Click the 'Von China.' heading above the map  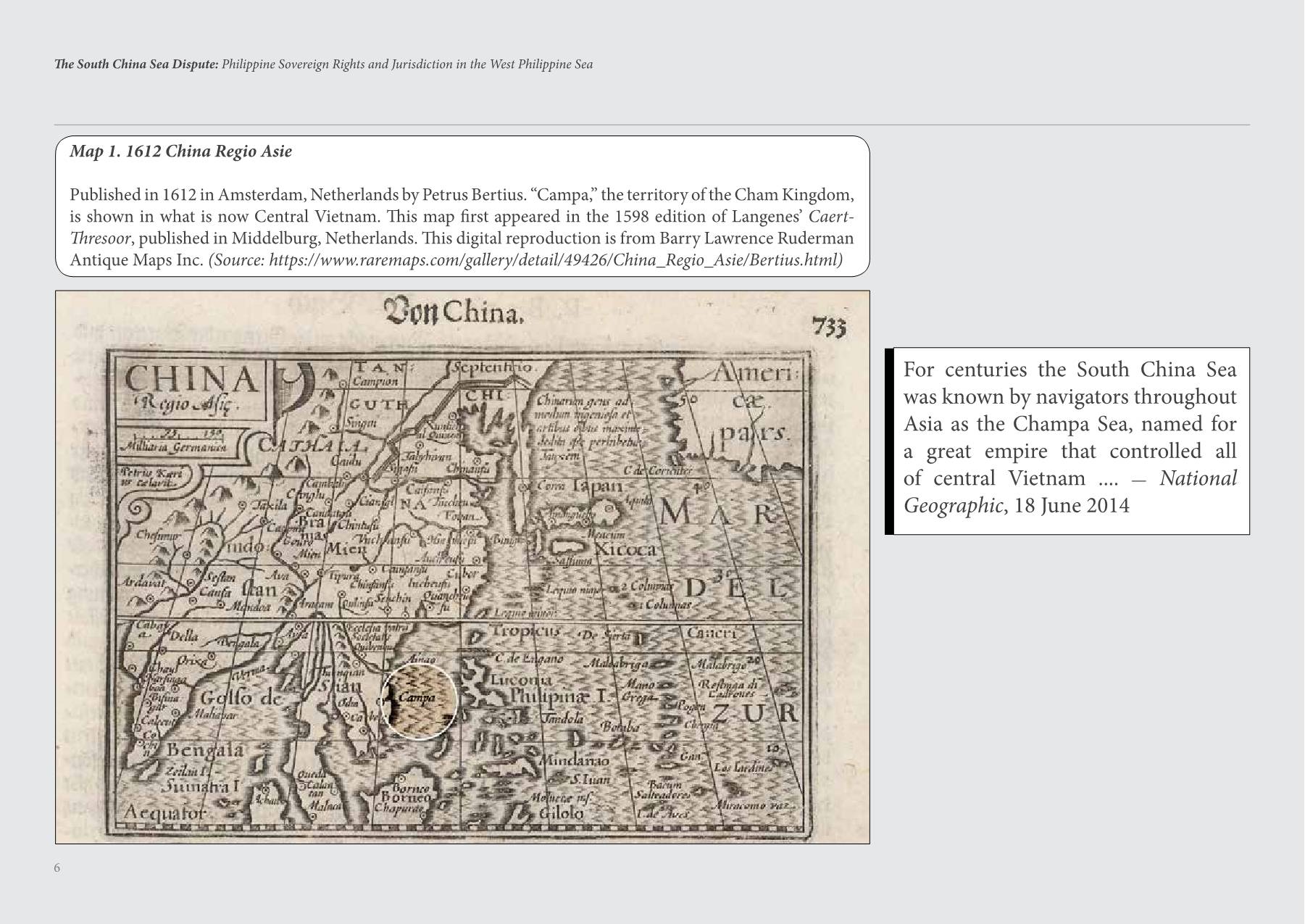pos(454,311)
